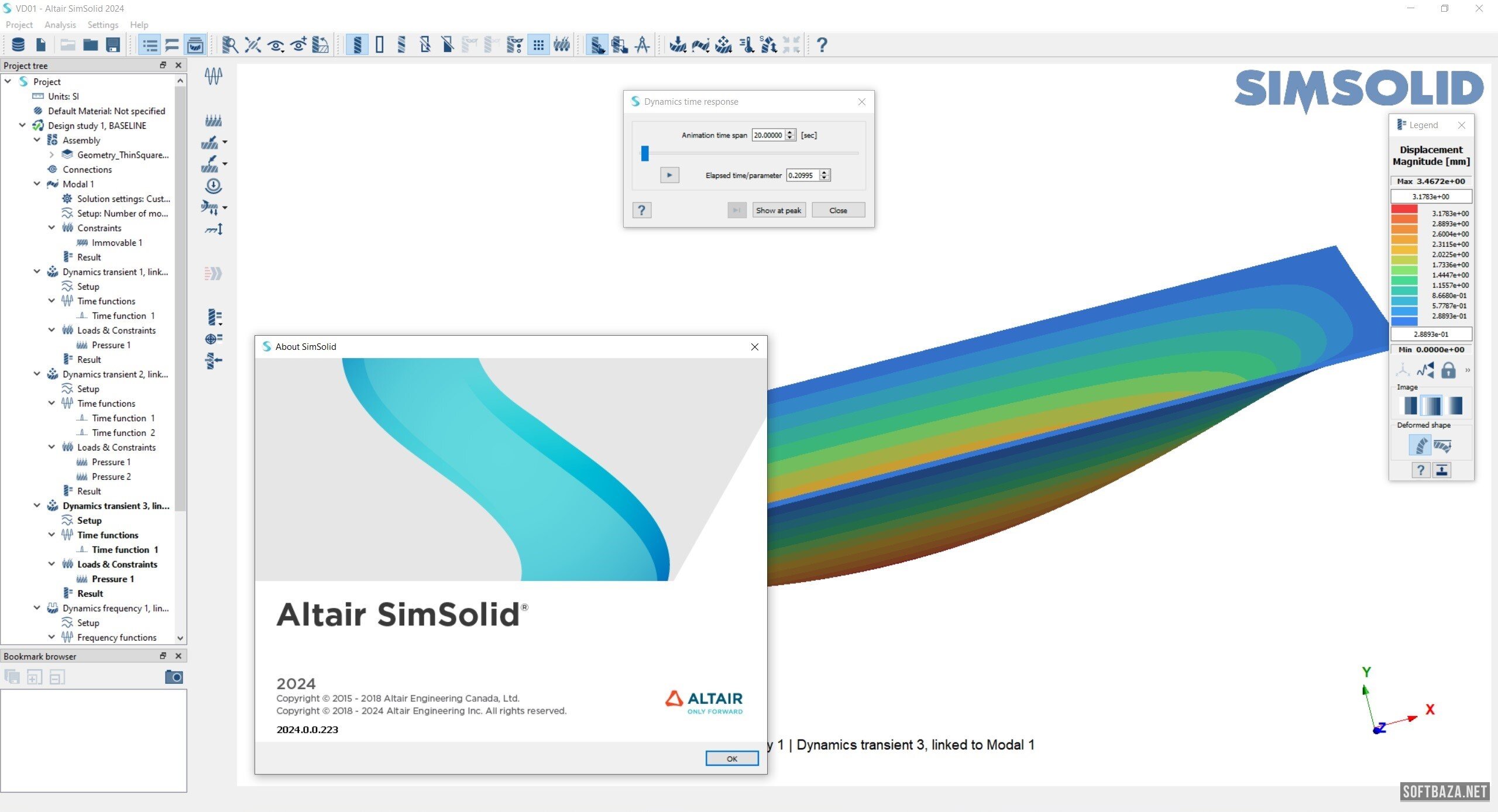Click the save project disk icon

pos(113,45)
